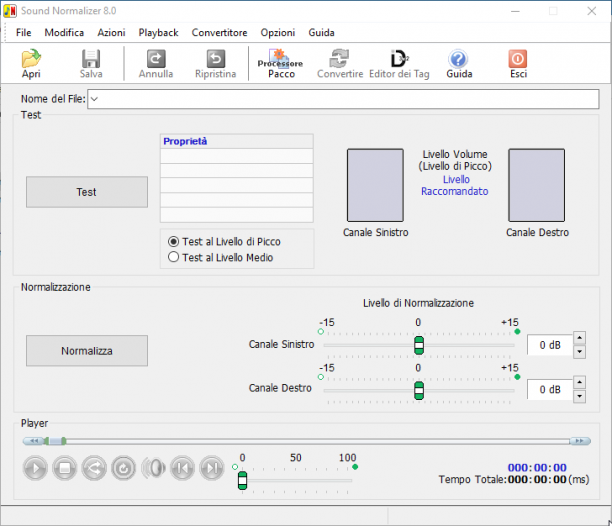Viewport: 612px width, 526px height.
Task: Open the Opzioni menu
Action: 278,32
